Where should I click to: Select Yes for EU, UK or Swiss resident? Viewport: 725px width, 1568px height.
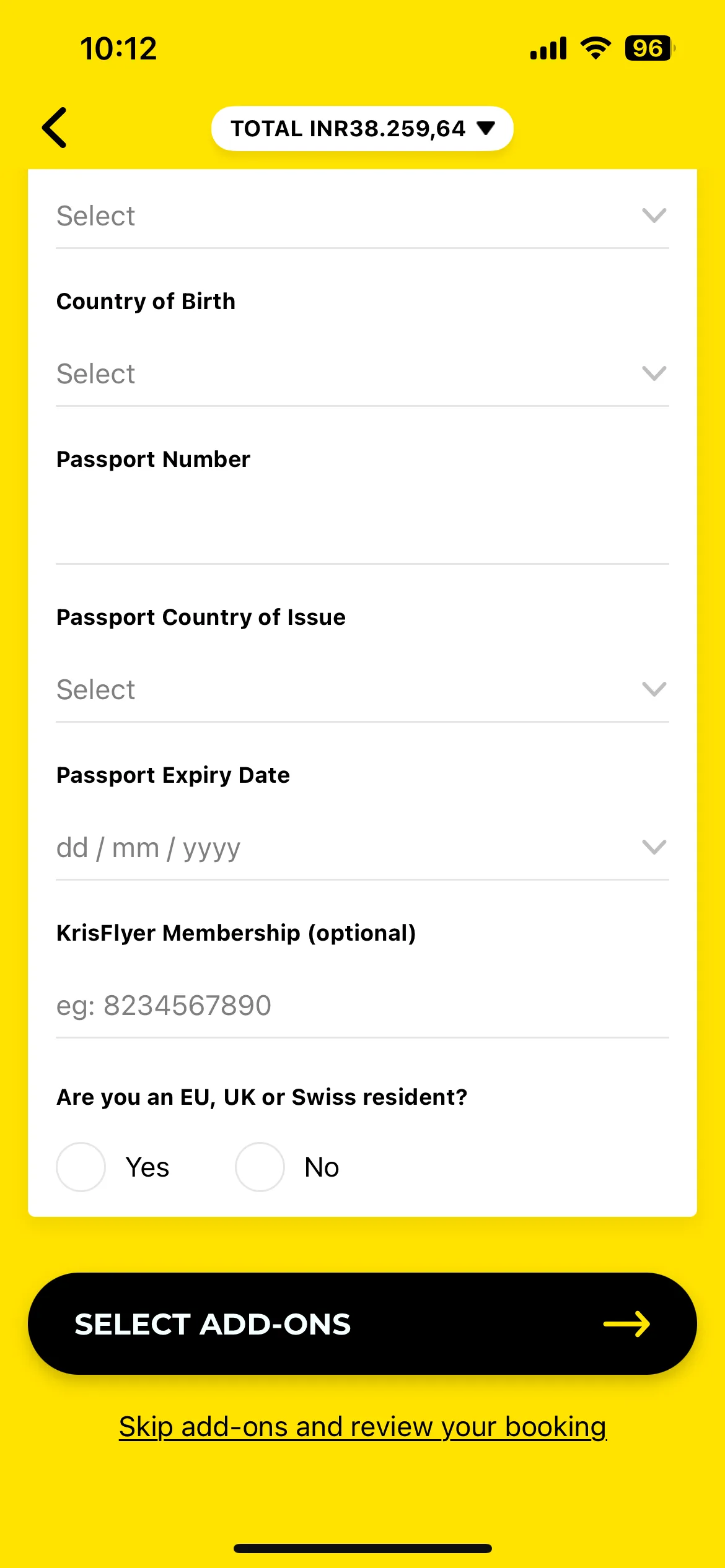(81, 1167)
